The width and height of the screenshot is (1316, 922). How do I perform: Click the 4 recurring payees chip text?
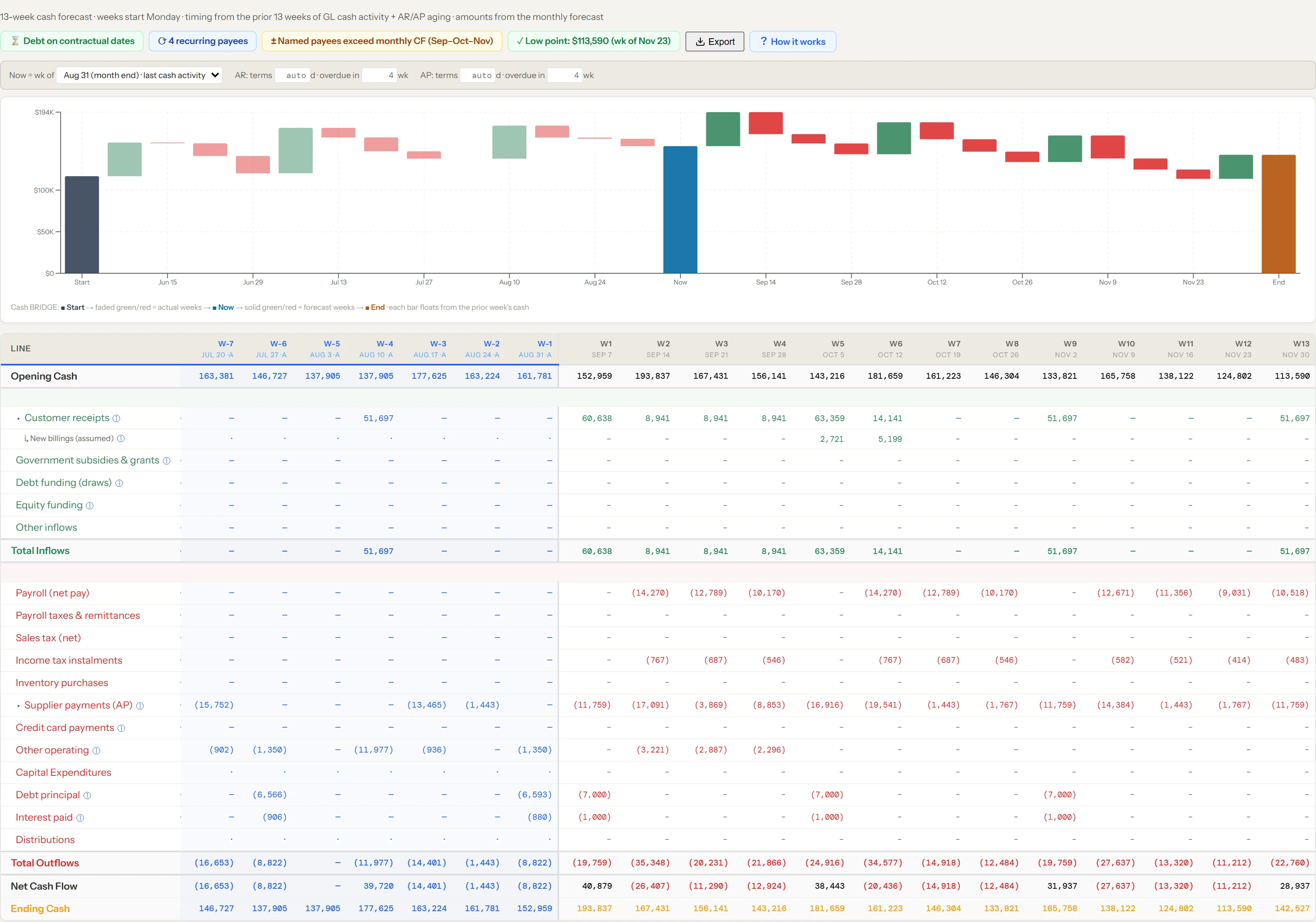click(x=208, y=41)
